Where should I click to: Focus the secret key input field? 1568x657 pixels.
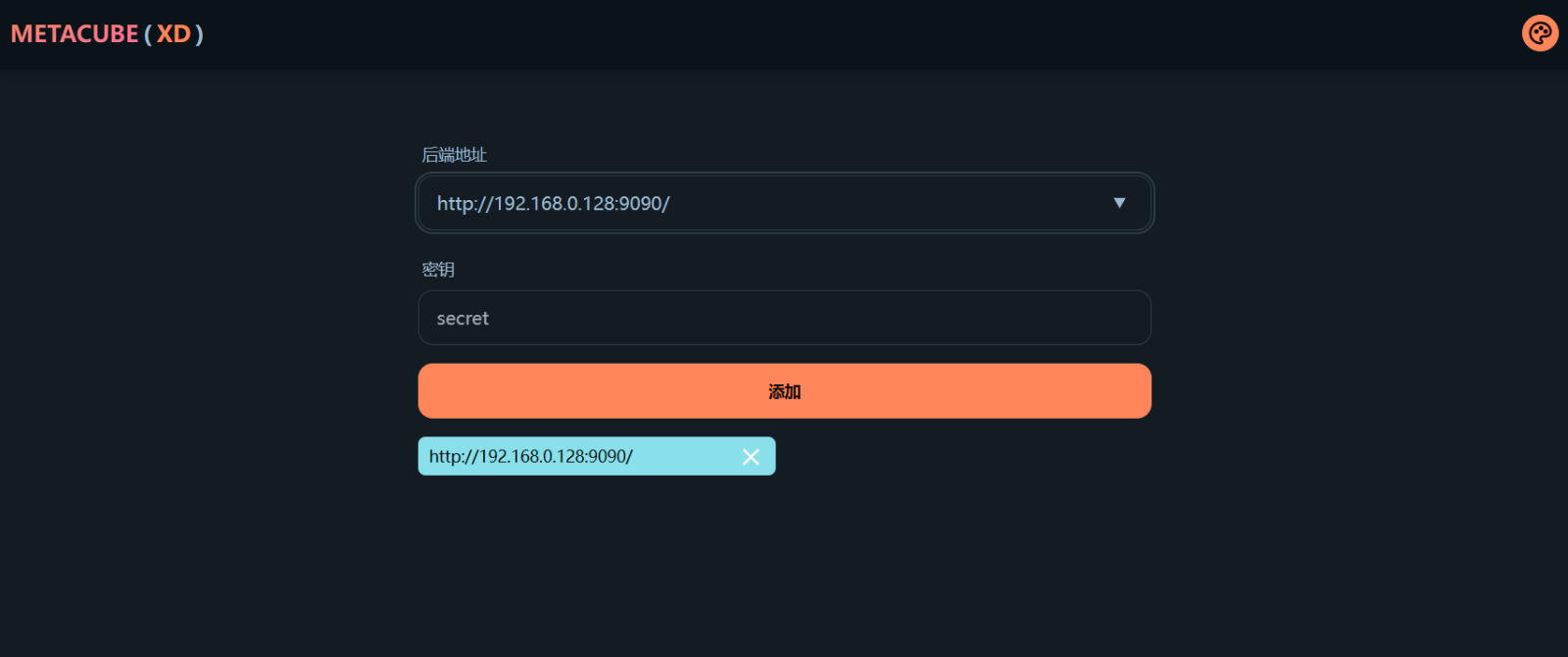tap(784, 318)
